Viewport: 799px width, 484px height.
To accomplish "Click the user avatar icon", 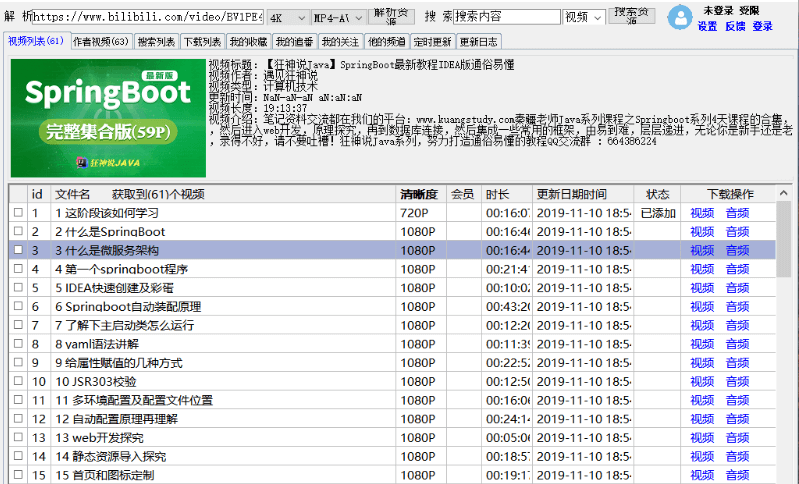I will [680, 17].
